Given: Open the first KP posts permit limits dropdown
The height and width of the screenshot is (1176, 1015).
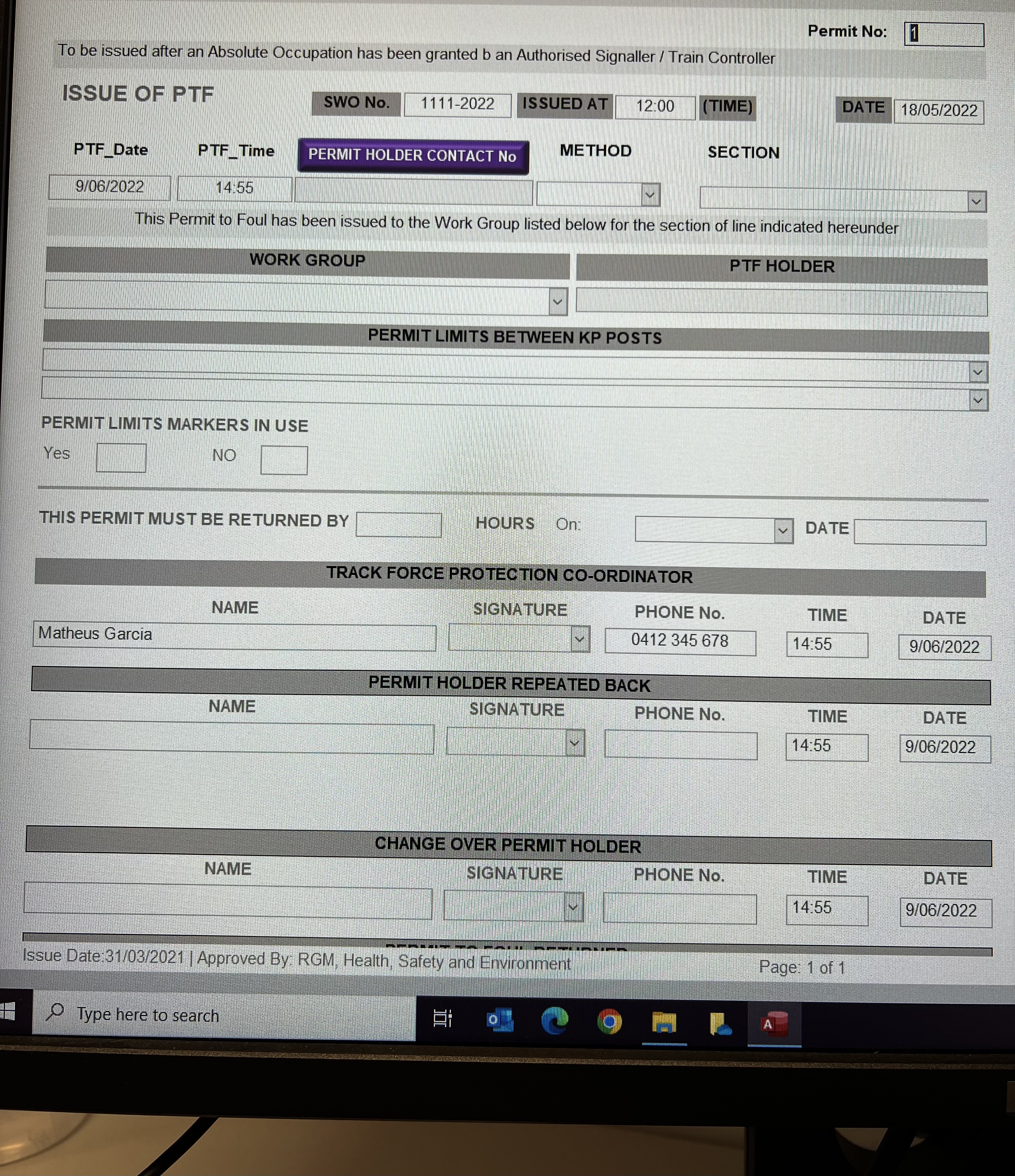Looking at the screenshot, I should [x=977, y=372].
